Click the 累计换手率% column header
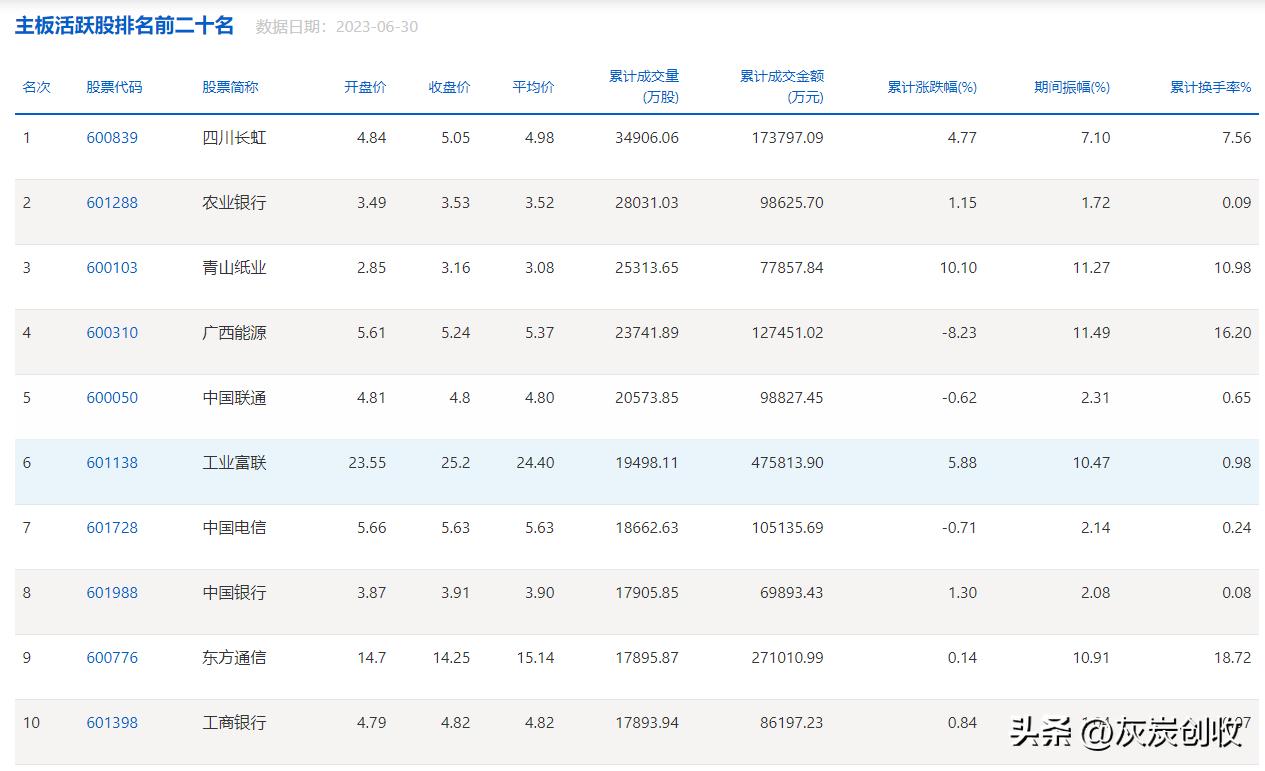This screenshot has width=1265, height=771. [1211, 87]
